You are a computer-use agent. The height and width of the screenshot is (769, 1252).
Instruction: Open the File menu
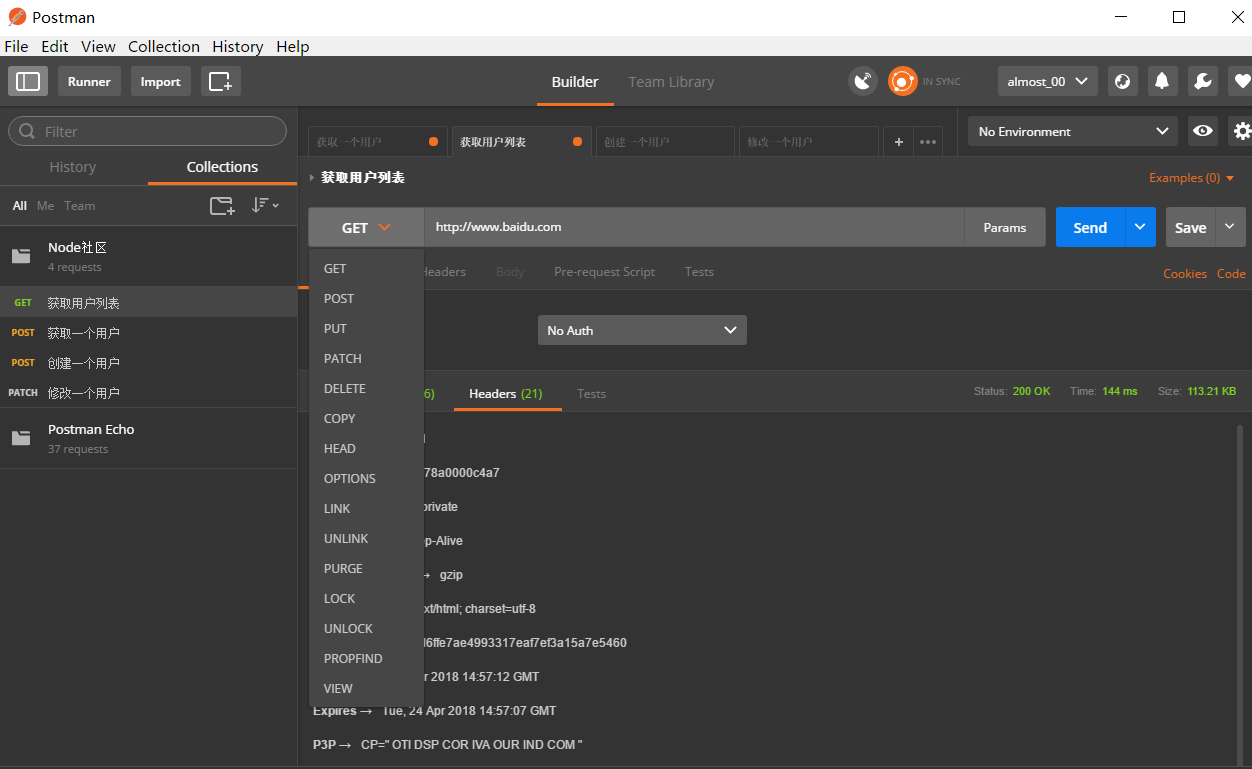(x=16, y=46)
